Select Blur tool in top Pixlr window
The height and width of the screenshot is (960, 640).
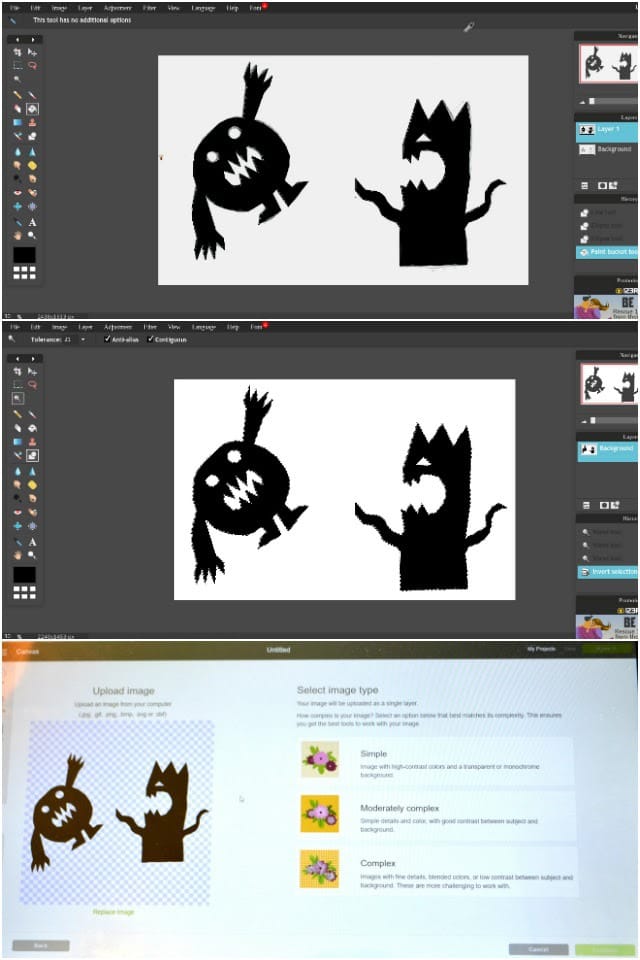tap(17, 151)
